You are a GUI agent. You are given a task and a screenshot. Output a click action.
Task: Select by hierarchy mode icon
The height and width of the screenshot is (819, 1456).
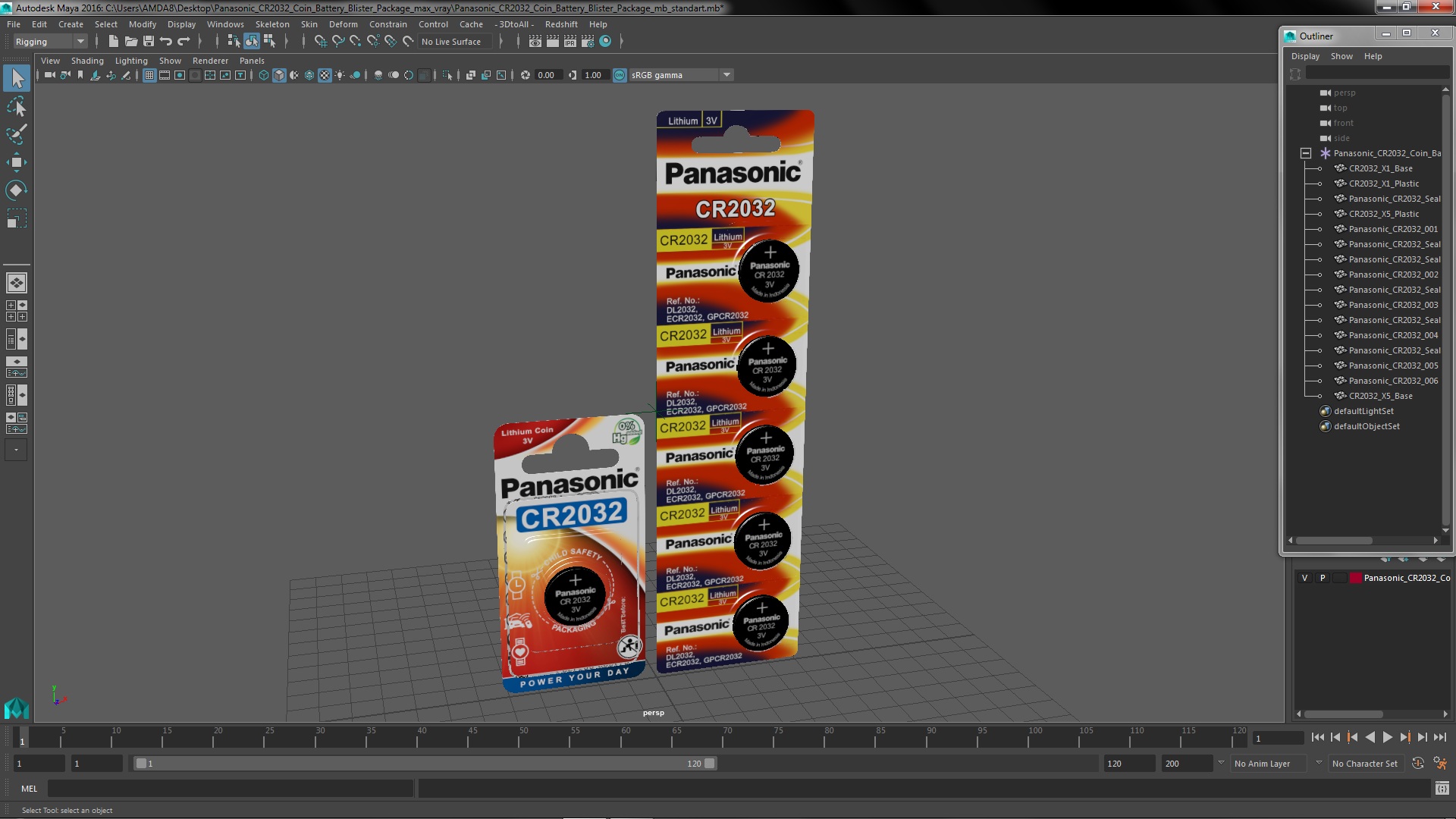(x=234, y=42)
